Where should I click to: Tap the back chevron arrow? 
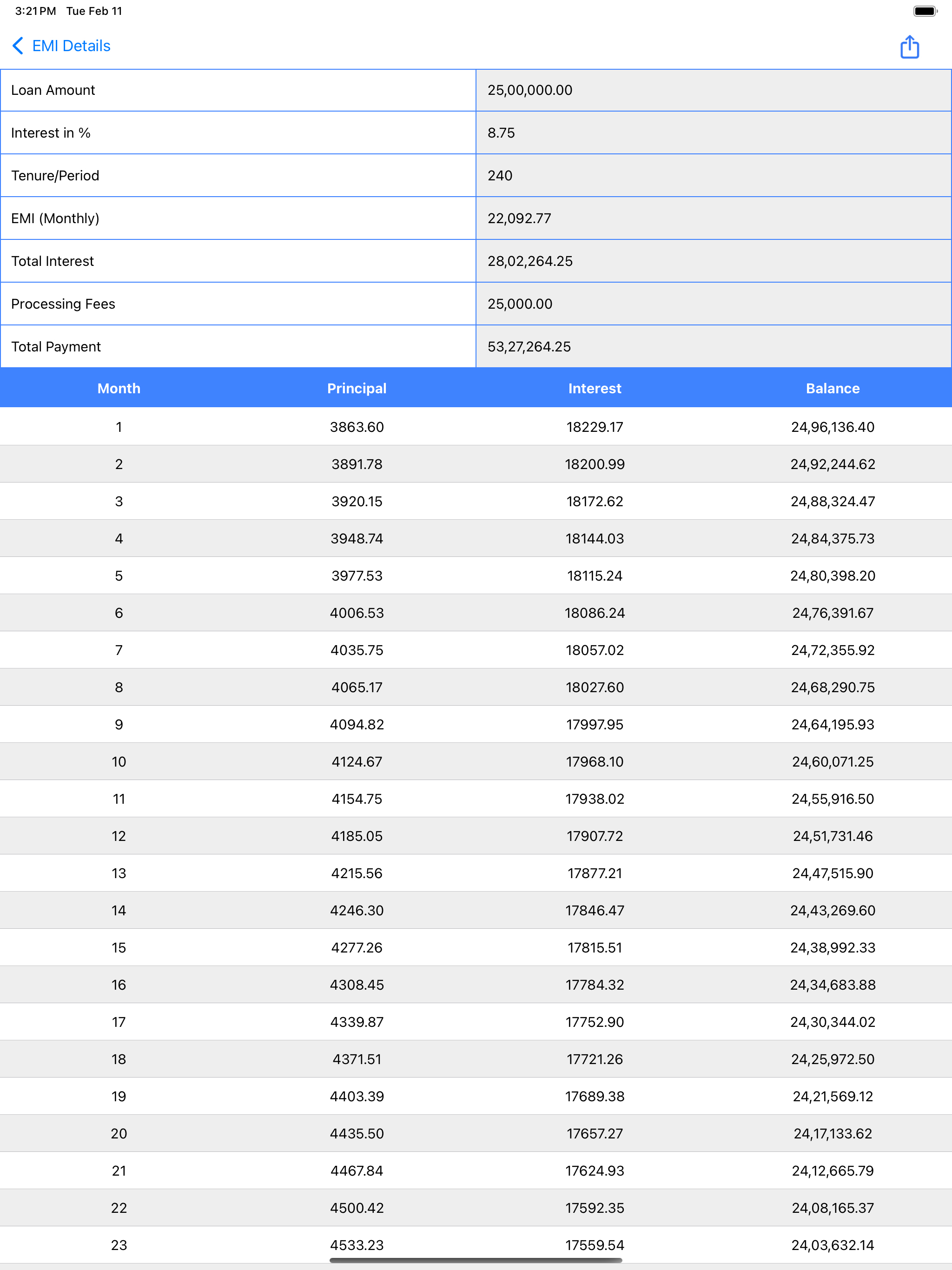point(18,46)
